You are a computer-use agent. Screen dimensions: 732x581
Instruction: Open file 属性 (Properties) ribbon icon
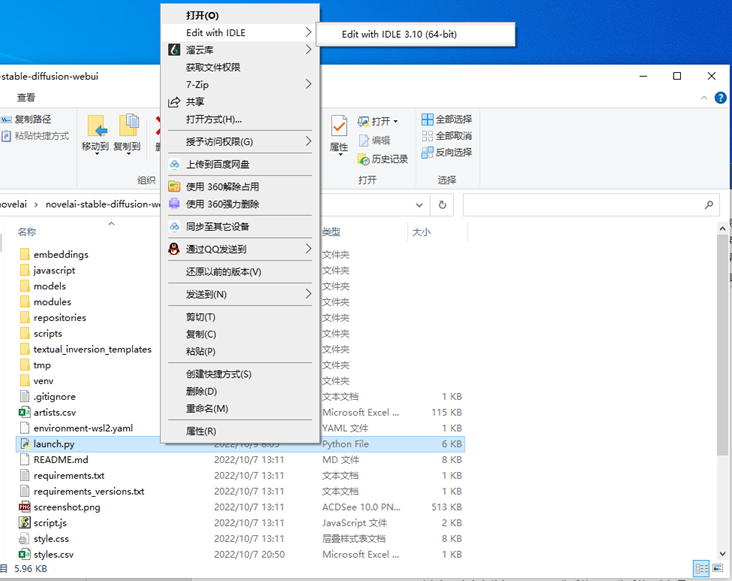(x=339, y=134)
